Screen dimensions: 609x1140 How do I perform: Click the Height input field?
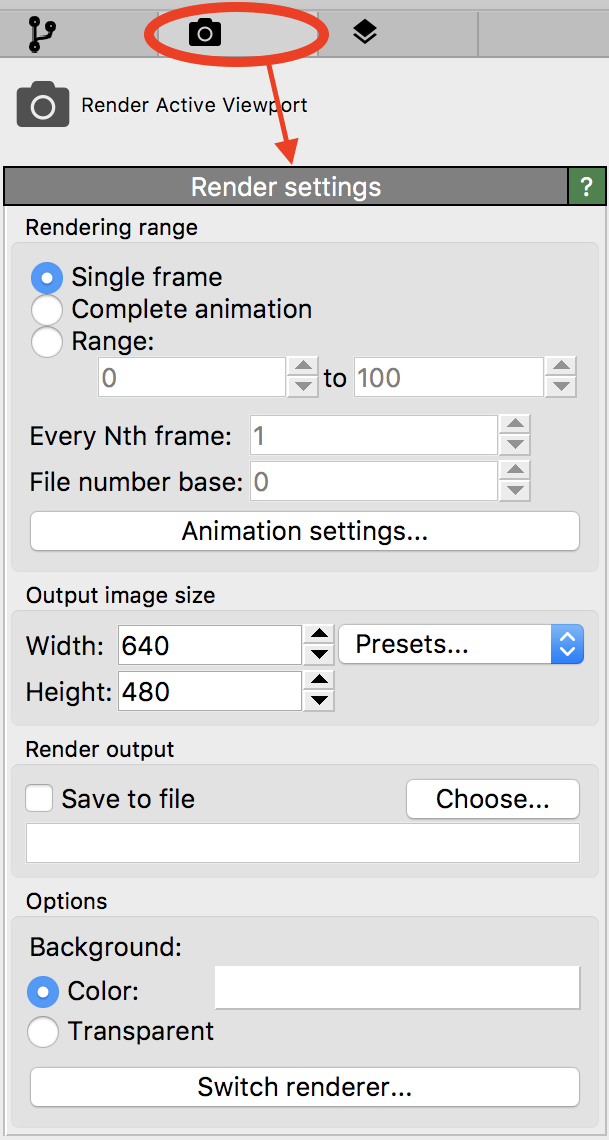[x=209, y=691]
